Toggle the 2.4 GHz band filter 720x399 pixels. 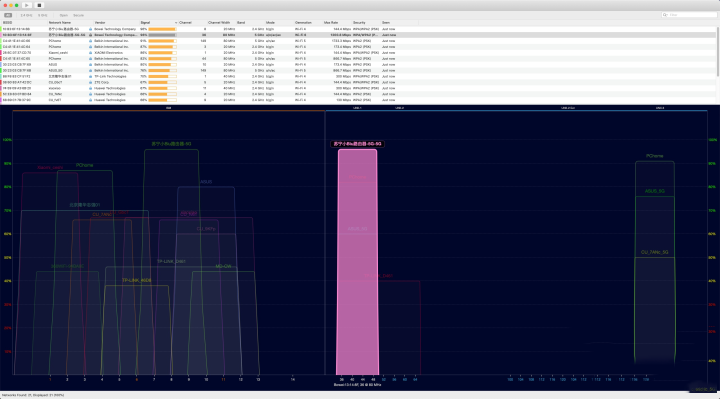click(x=26, y=15)
